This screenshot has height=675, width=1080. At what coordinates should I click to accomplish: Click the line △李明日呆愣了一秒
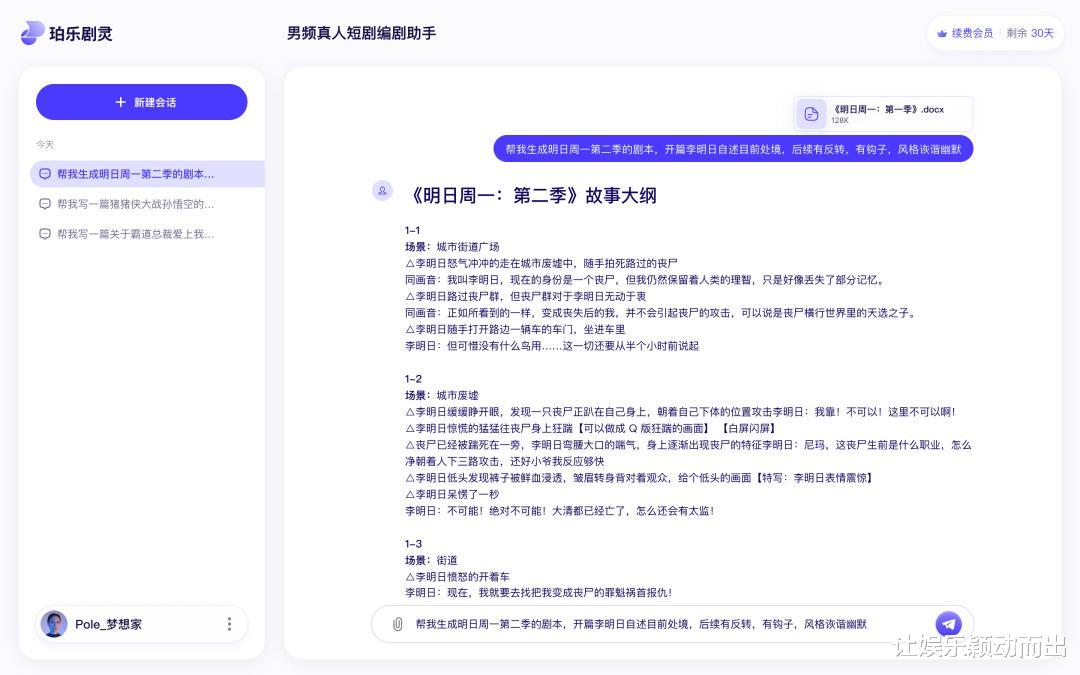452,495
